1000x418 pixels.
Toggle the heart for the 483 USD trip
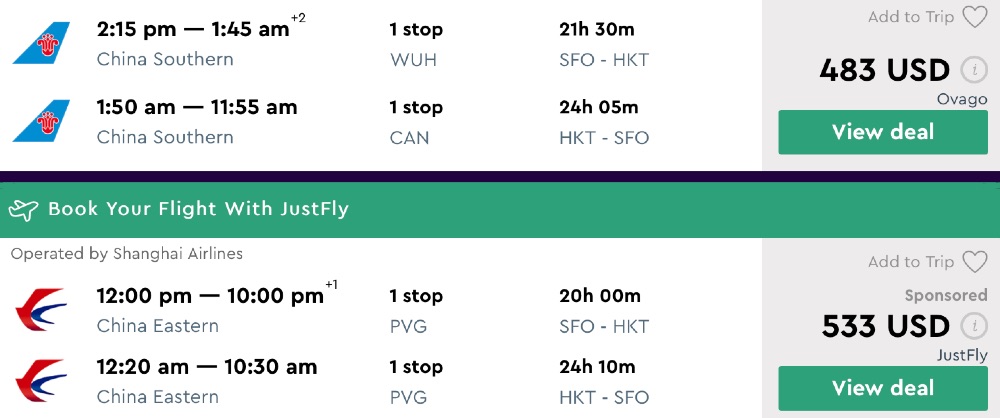pyautogui.click(x=974, y=17)
